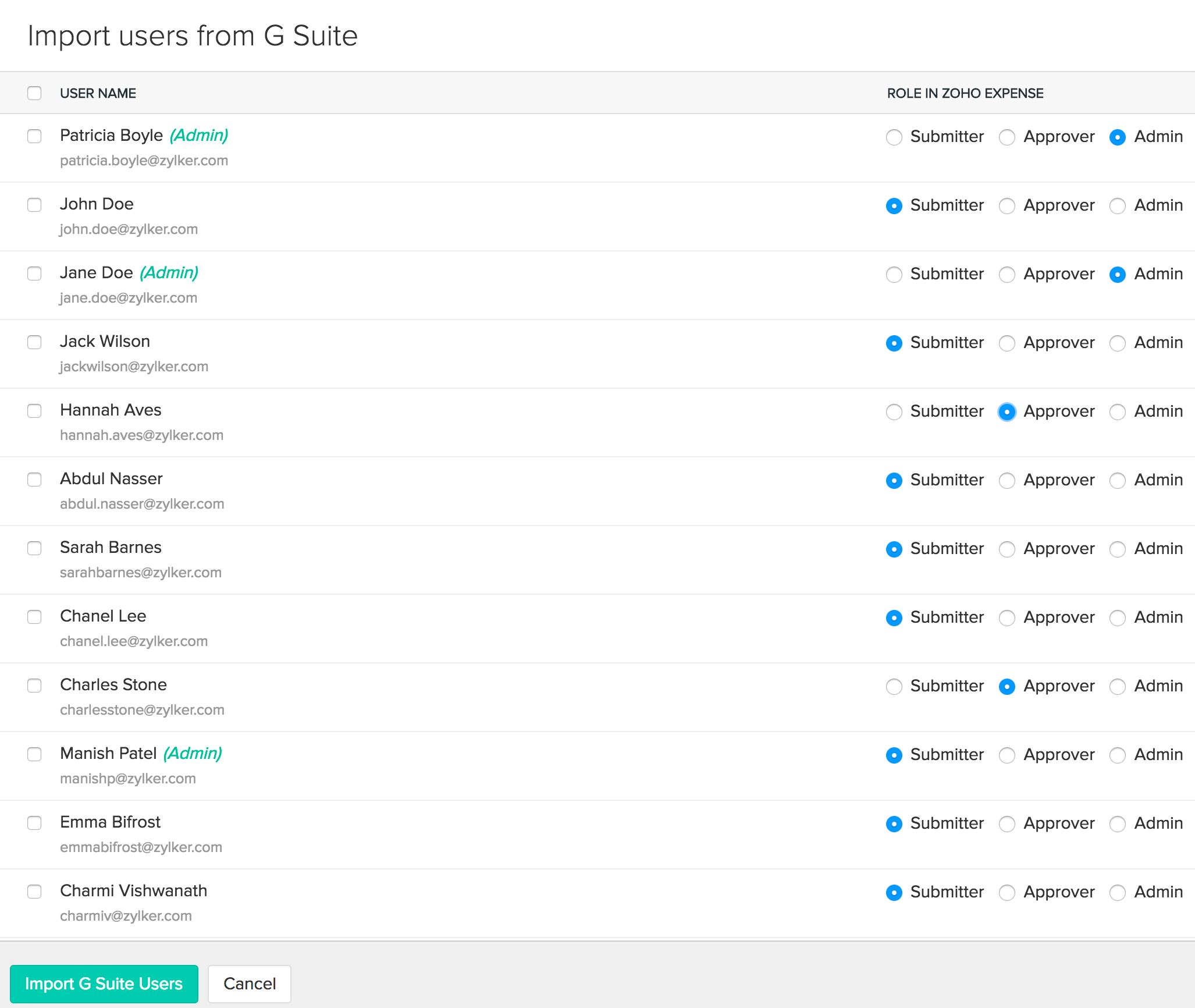
Task: Make Charles Stone an Admin
Action: (1118, 687)
